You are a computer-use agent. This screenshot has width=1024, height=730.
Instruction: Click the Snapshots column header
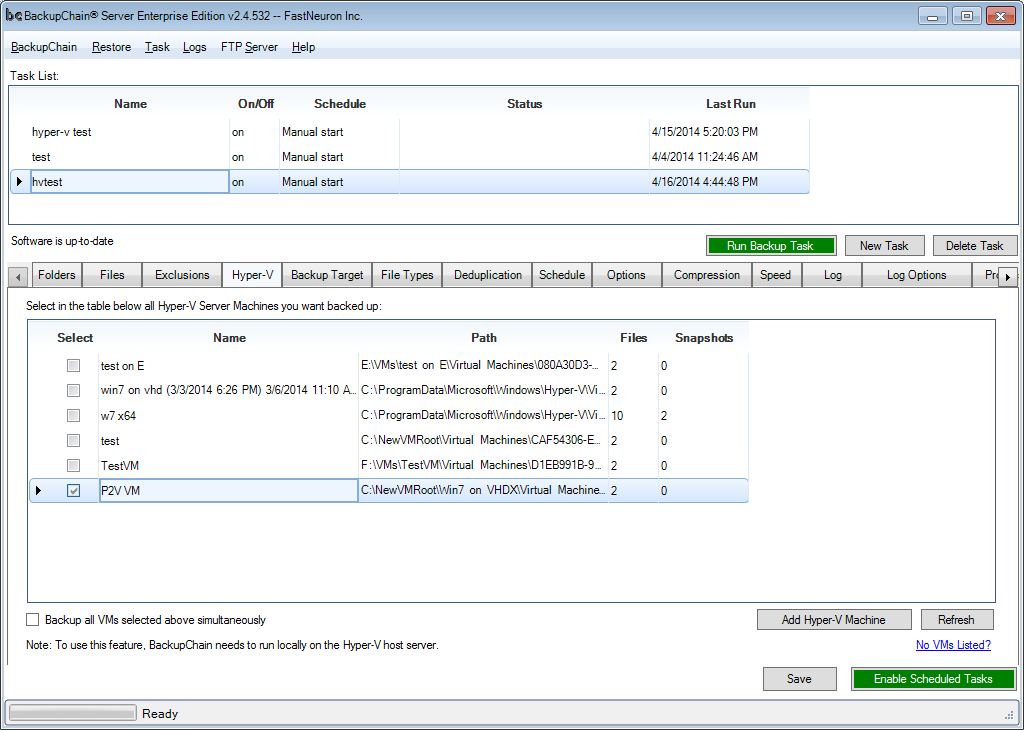tap(703, 338)
